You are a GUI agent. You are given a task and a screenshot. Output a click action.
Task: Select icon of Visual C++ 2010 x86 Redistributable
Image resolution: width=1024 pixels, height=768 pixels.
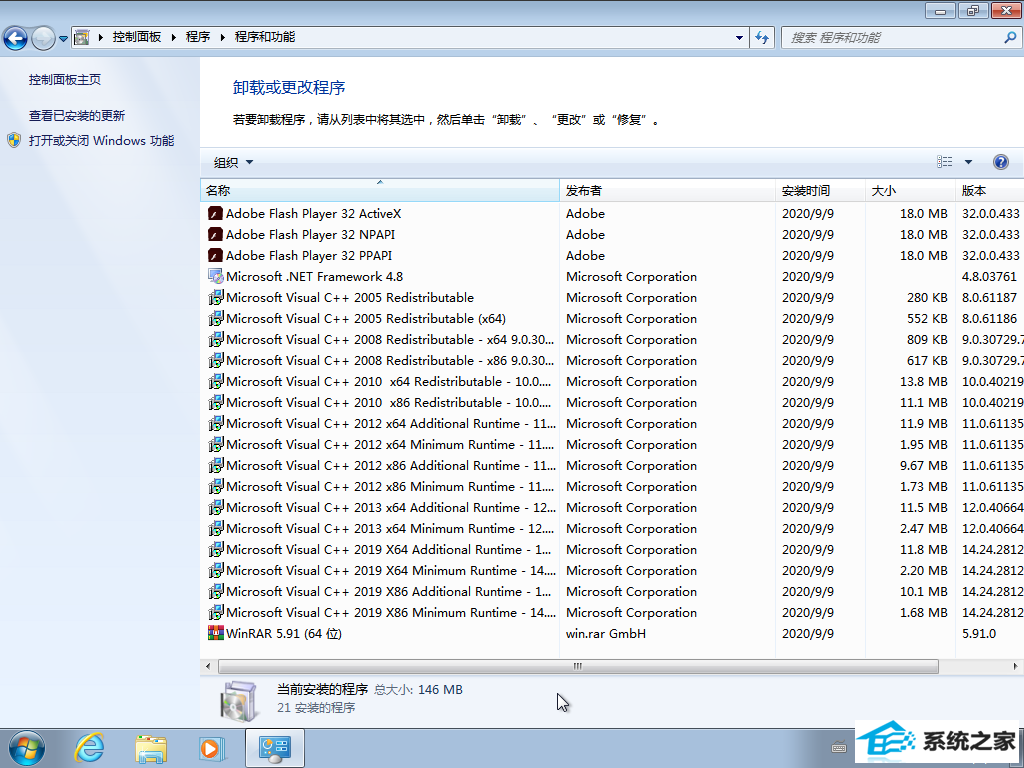216,402
